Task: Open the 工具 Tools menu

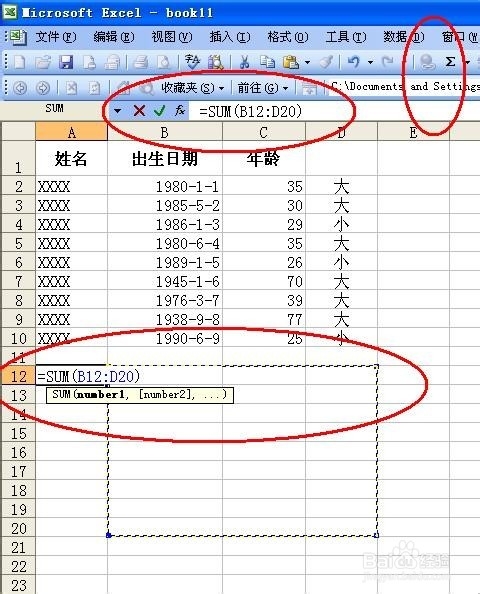Action: click(346, 37)
